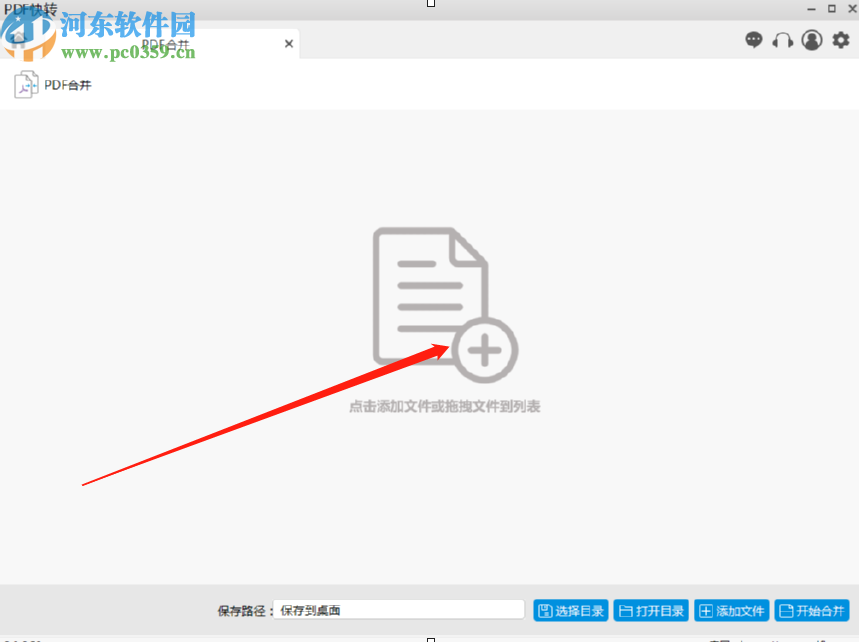Image resolution: width=859 pixels, height=642 pixels.
Task: Click the plus icon on 添加文件 button
Action: [706, 610]
